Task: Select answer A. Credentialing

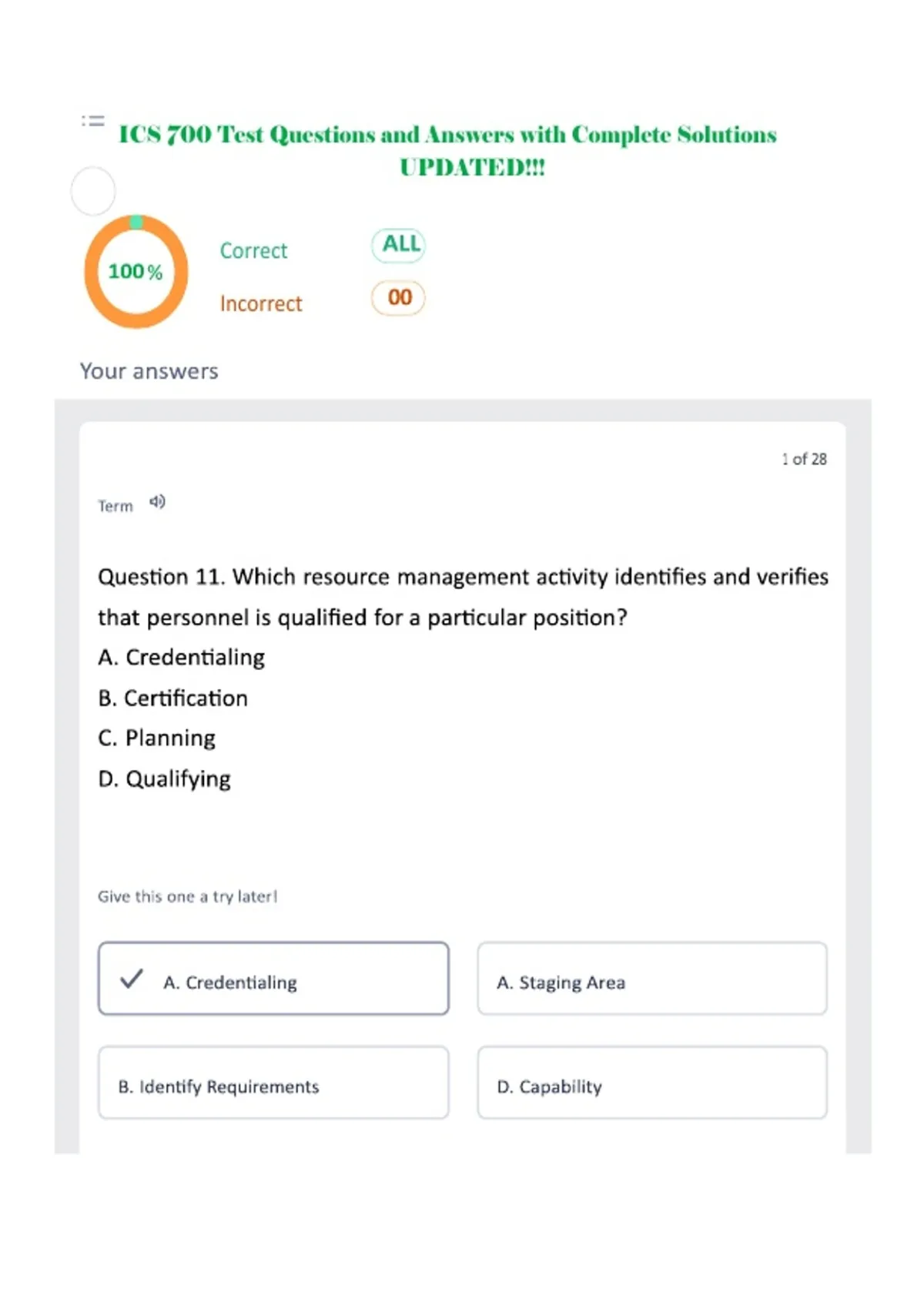Action: 273,978
